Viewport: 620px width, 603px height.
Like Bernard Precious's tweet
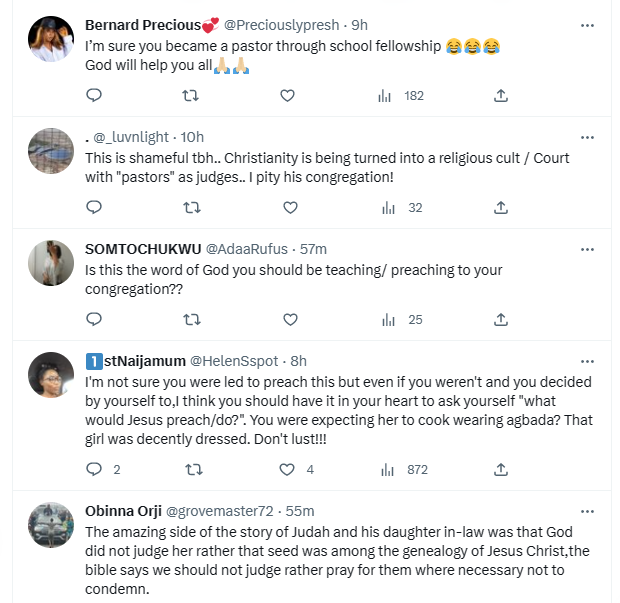[287, 96]
